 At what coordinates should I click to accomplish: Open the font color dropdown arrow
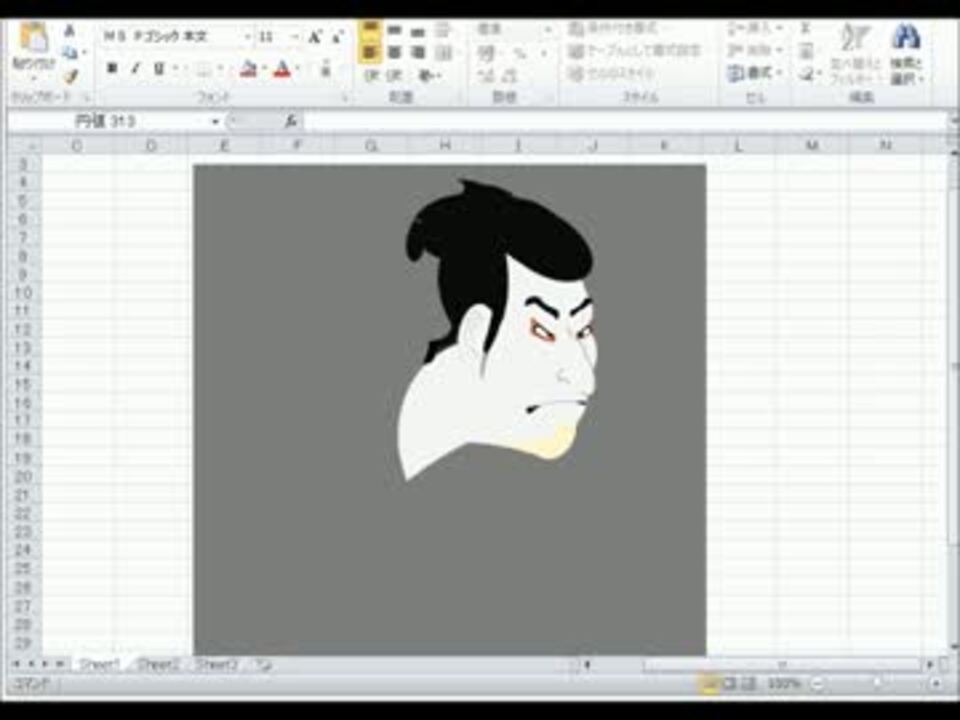[298, 69]
